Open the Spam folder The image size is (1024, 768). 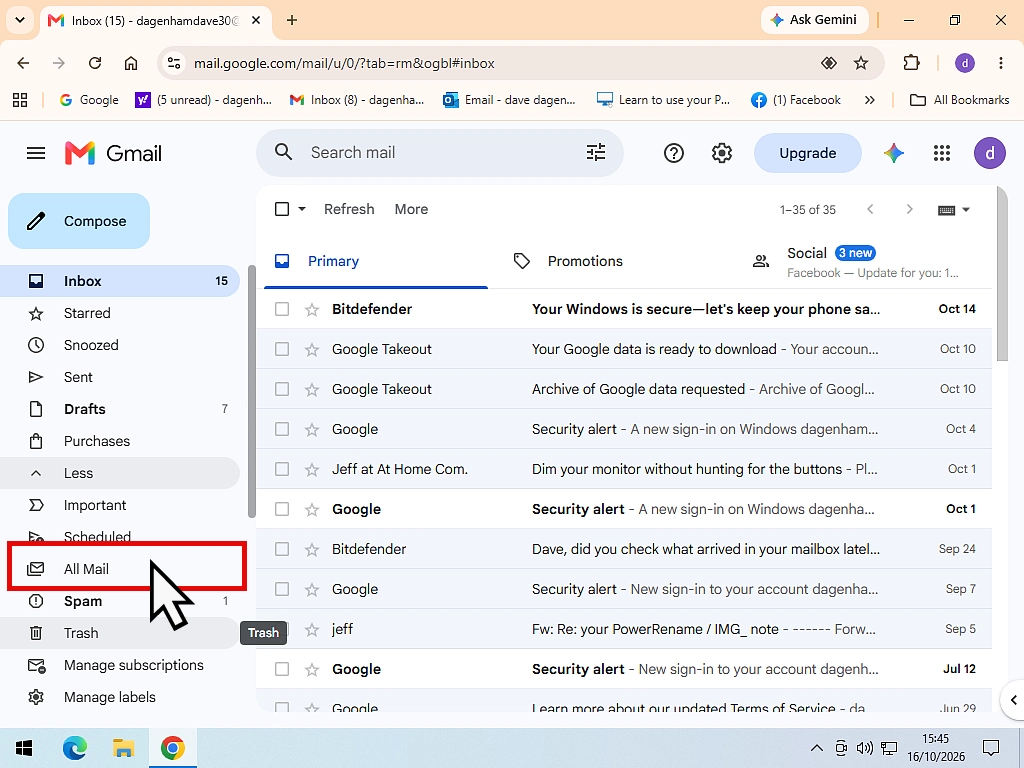pos(120,601)
